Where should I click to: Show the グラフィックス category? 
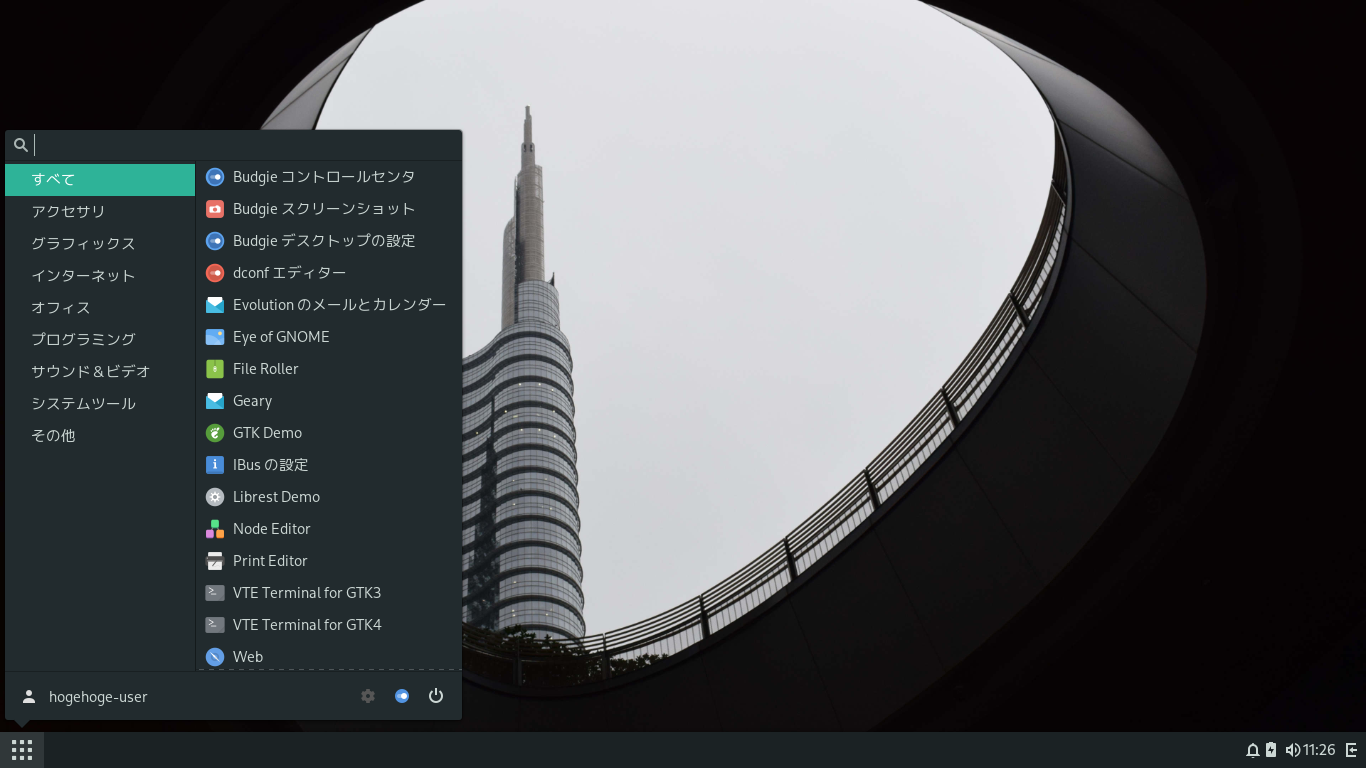100,244
